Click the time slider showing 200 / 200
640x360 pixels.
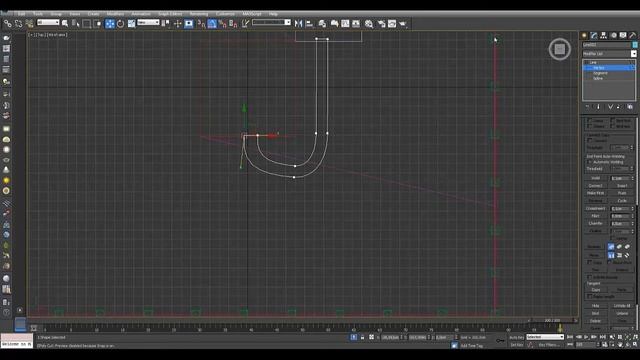[552, 320]
